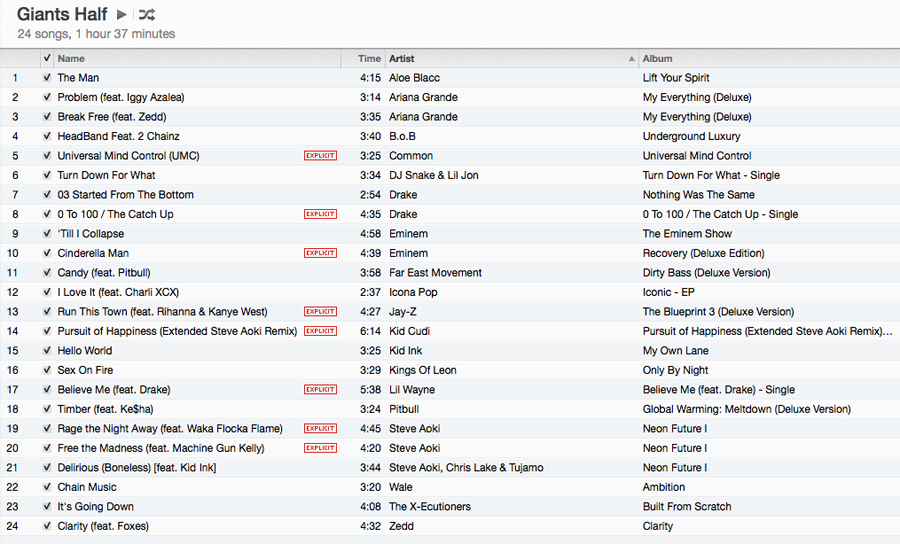Toggle the check-all column header checkbox

[47, 58]
